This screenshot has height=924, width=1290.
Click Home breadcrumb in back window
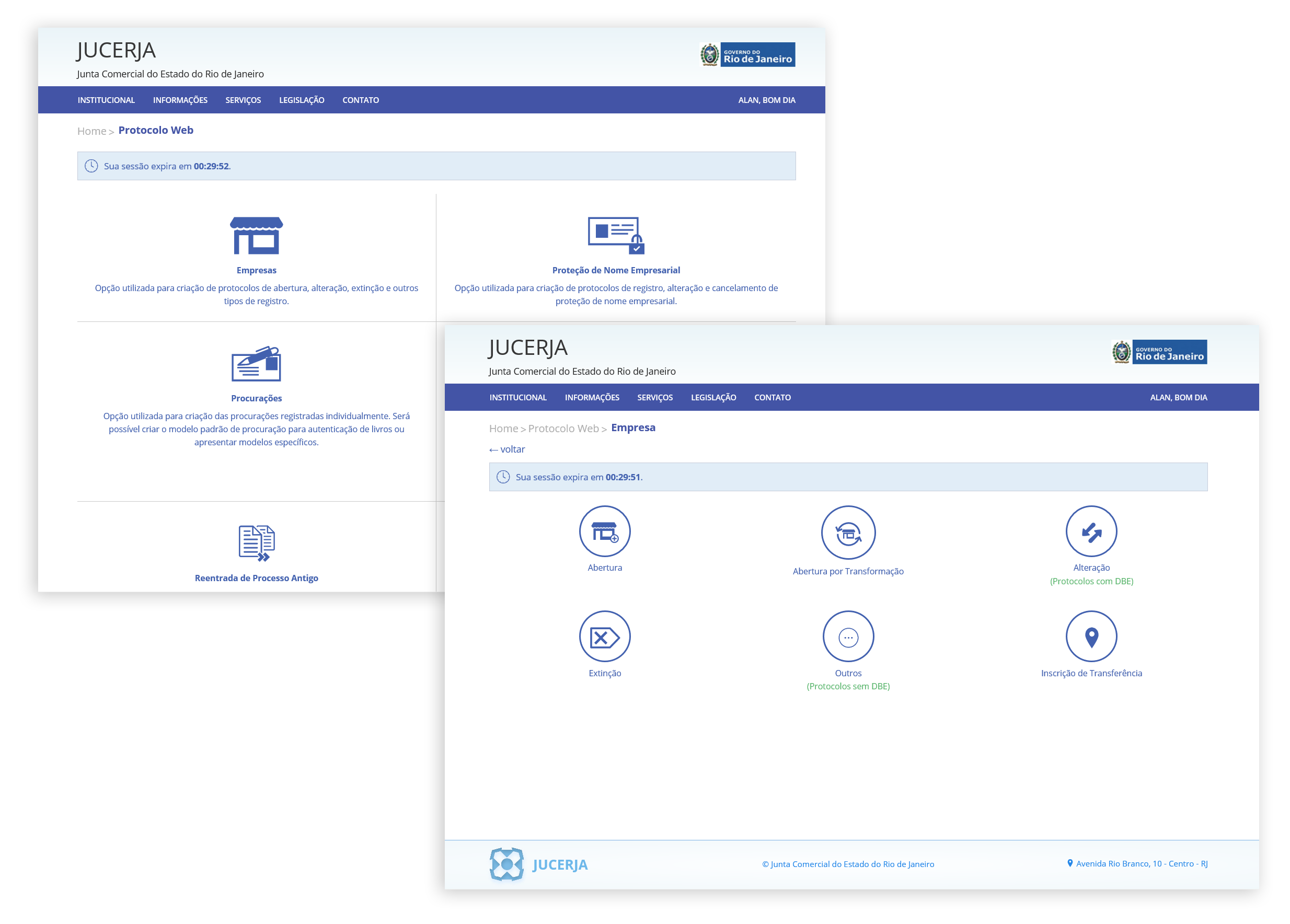coord(91,131)
